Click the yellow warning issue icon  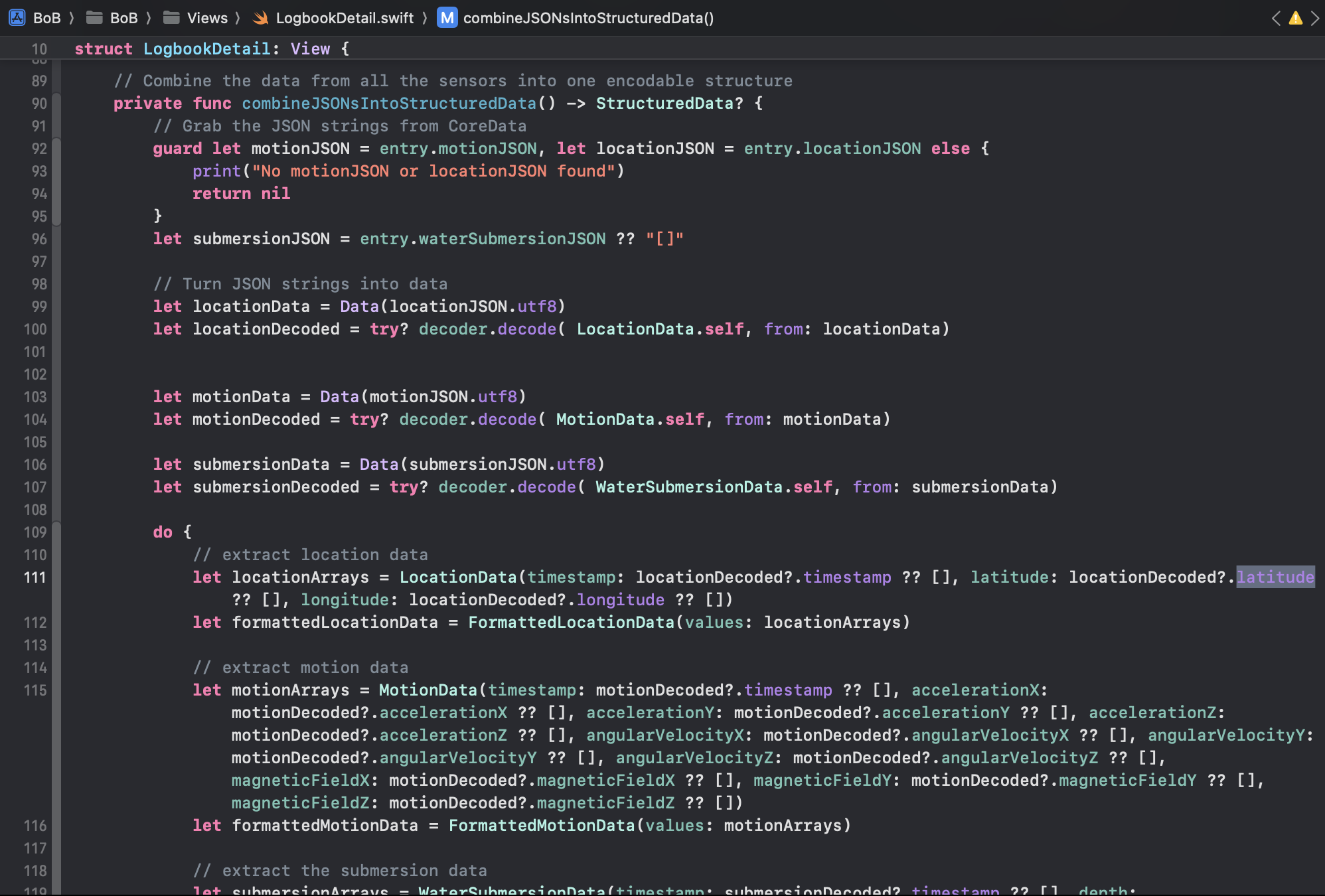[x=1295, y=18]
